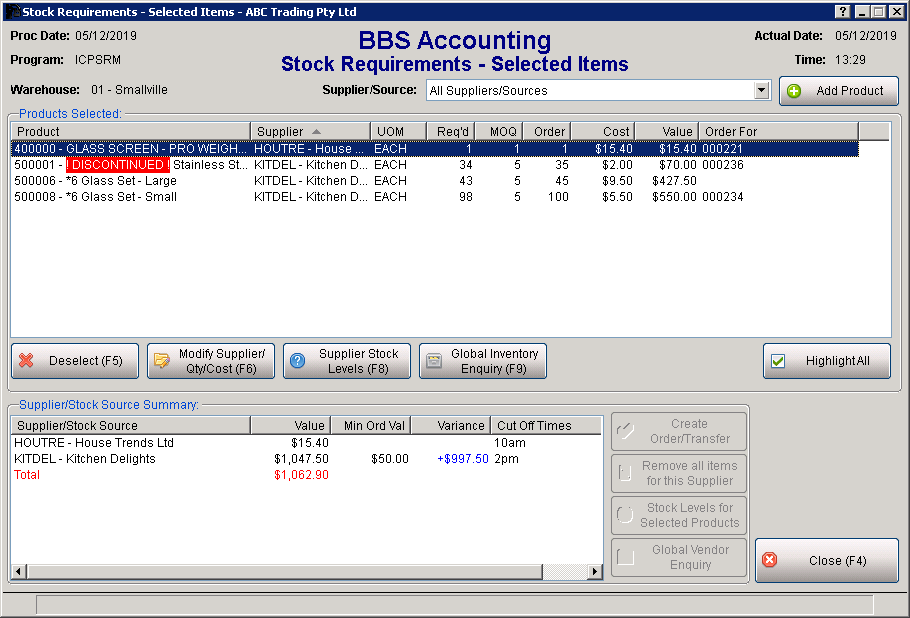Click the red circle icon on Close (F4)
The width and height of the screenshot is (910, 618).
pos(770,561)
